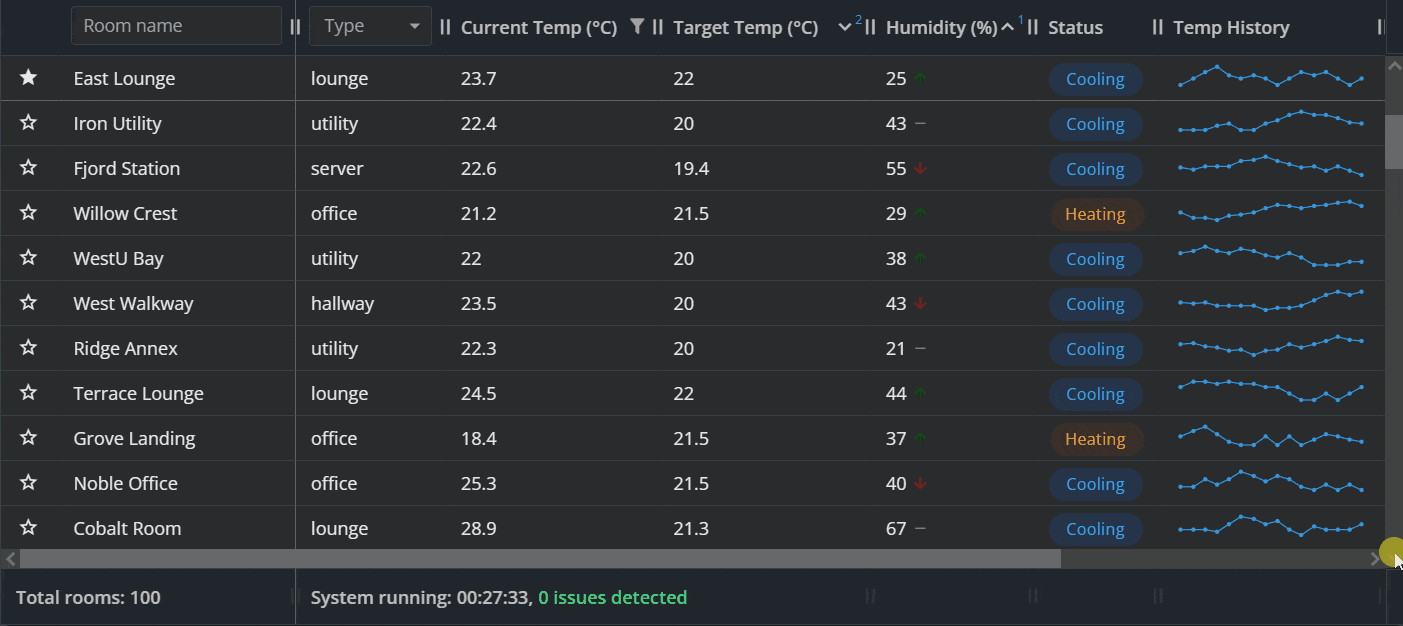
Task: Grab the column resize handle before Temp History
Action: (x=1158, y=28)
